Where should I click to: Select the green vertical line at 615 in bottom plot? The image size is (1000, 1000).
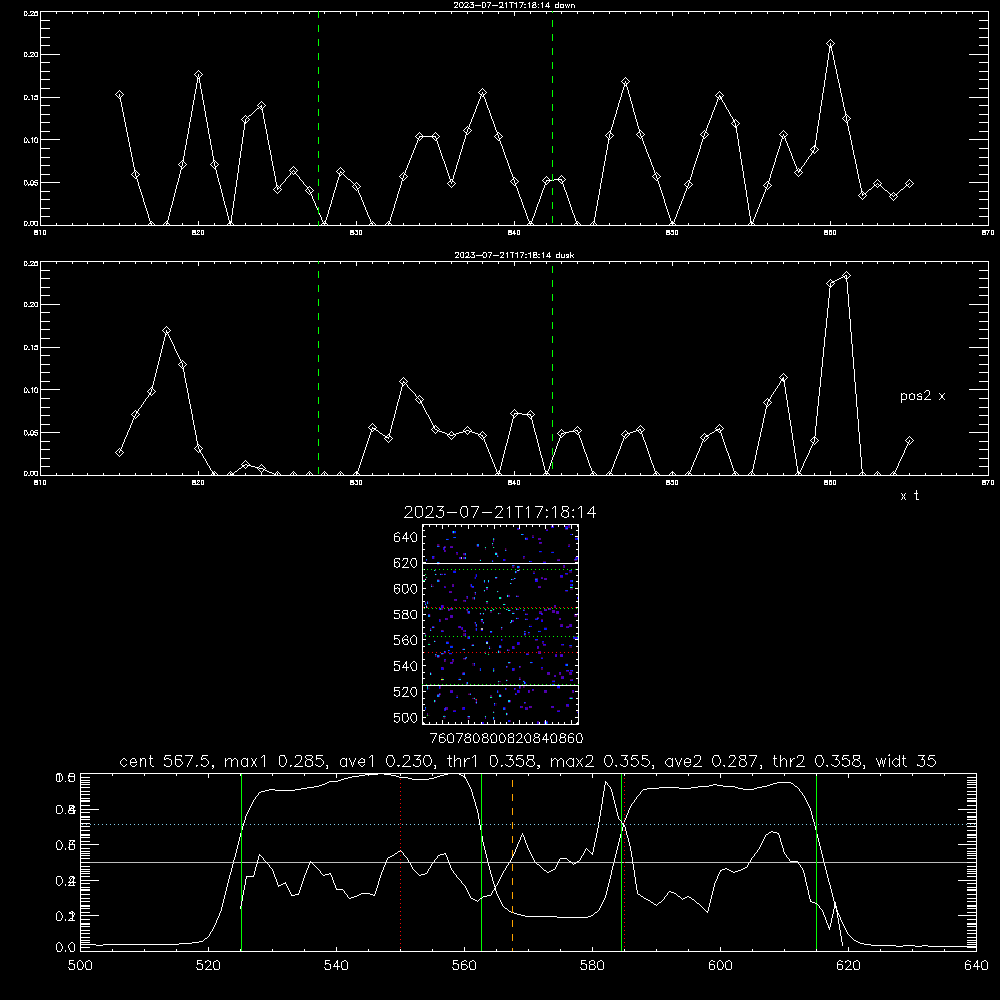pyautogui.click(x=816, y=861)
